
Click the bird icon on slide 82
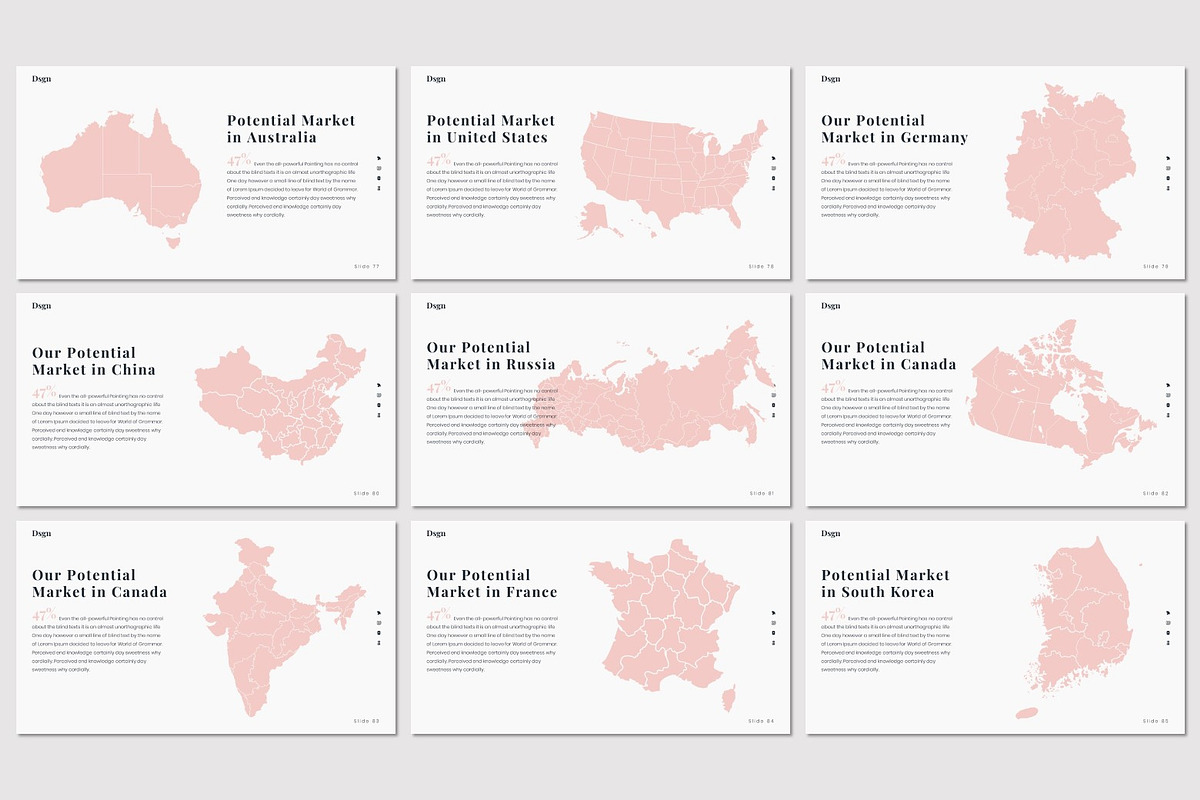(1168, 384)
